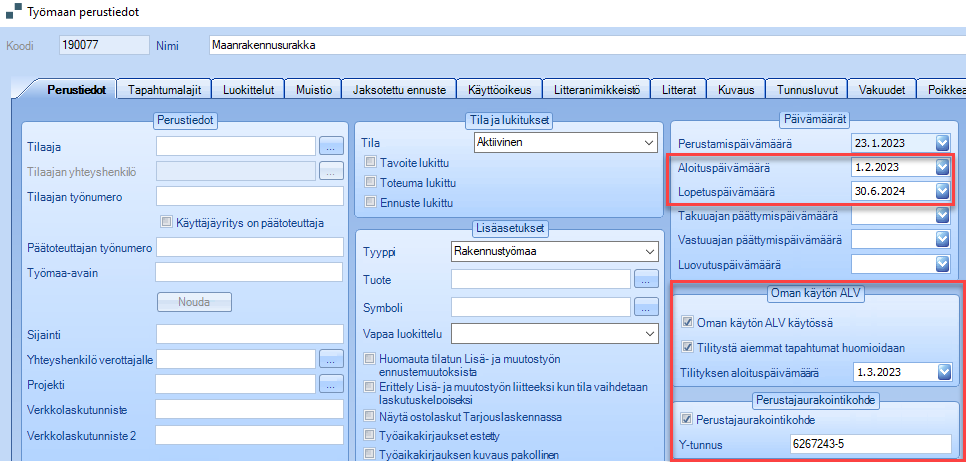This screenshot has height=462, width=966.
Task: Click the Työmaa-avain input field
Action: tap(250, 272)
